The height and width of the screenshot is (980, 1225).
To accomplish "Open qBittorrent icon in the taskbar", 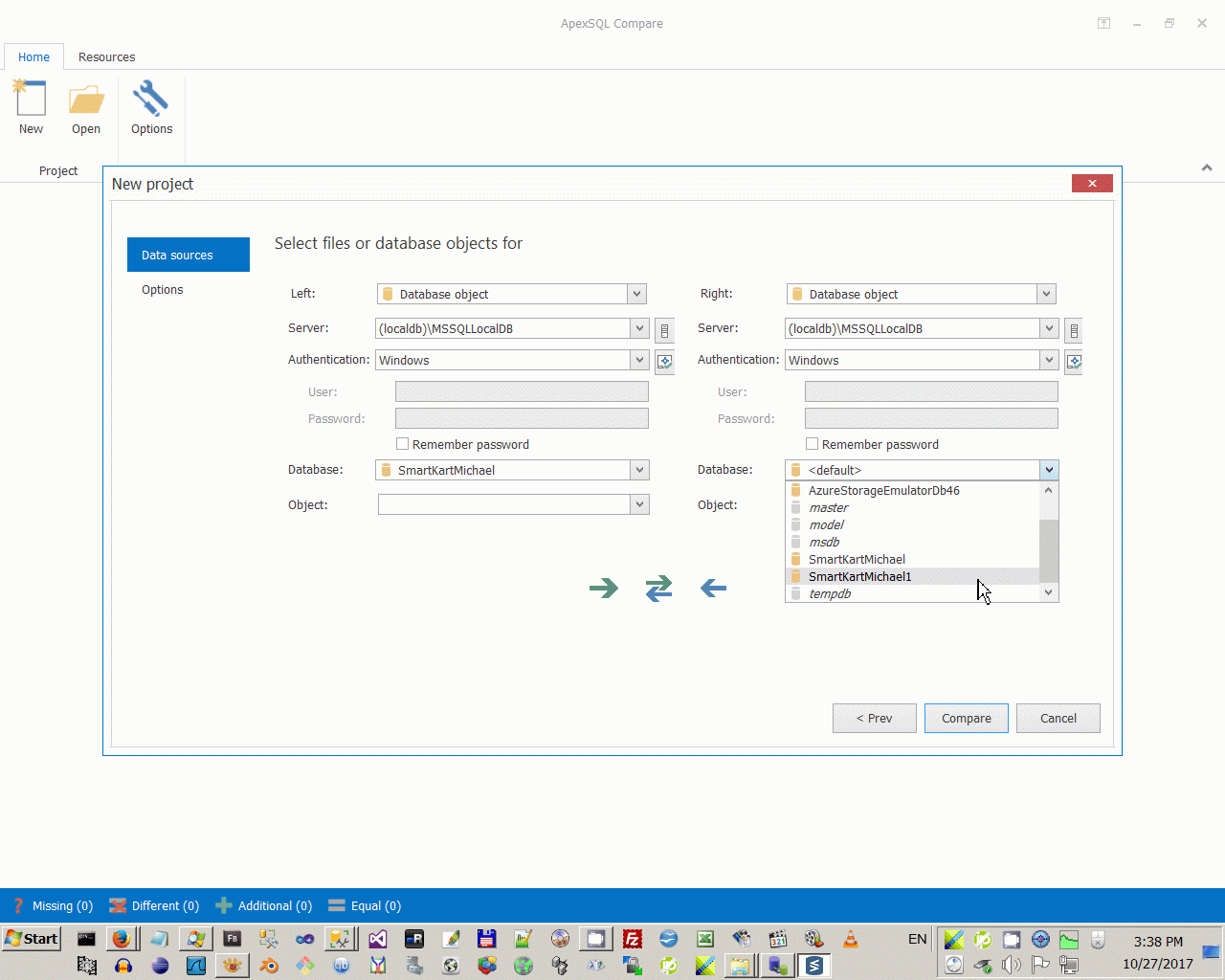I will (342, 965).
